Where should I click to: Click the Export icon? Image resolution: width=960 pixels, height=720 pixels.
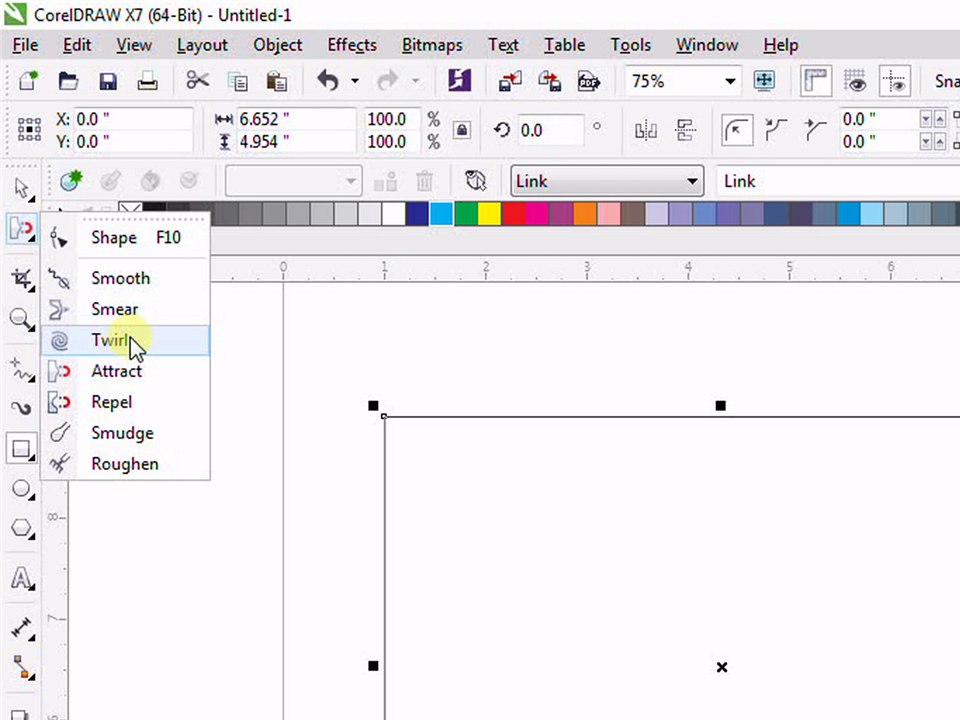click(549, 81)
